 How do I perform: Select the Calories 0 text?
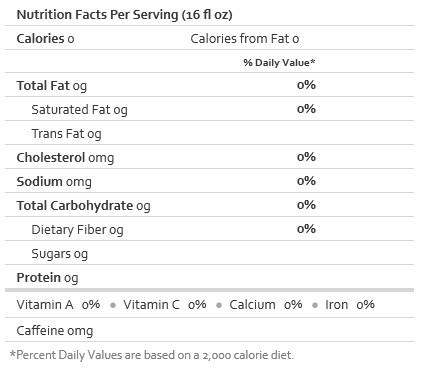pos(45,39)
